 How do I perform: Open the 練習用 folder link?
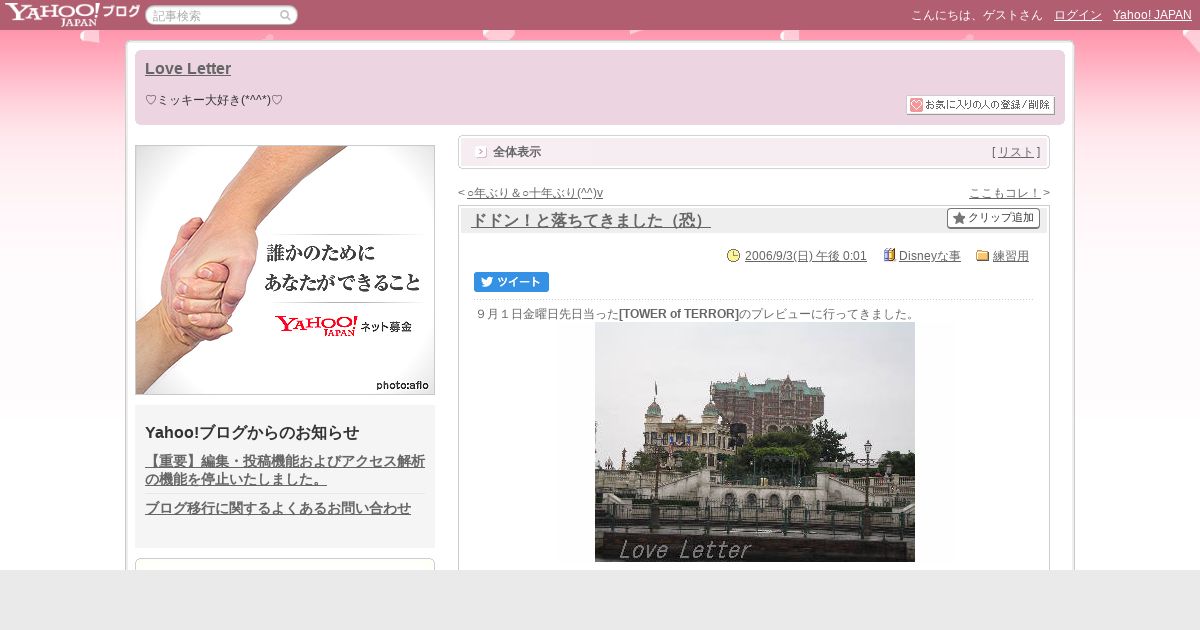click(1011, 256)
